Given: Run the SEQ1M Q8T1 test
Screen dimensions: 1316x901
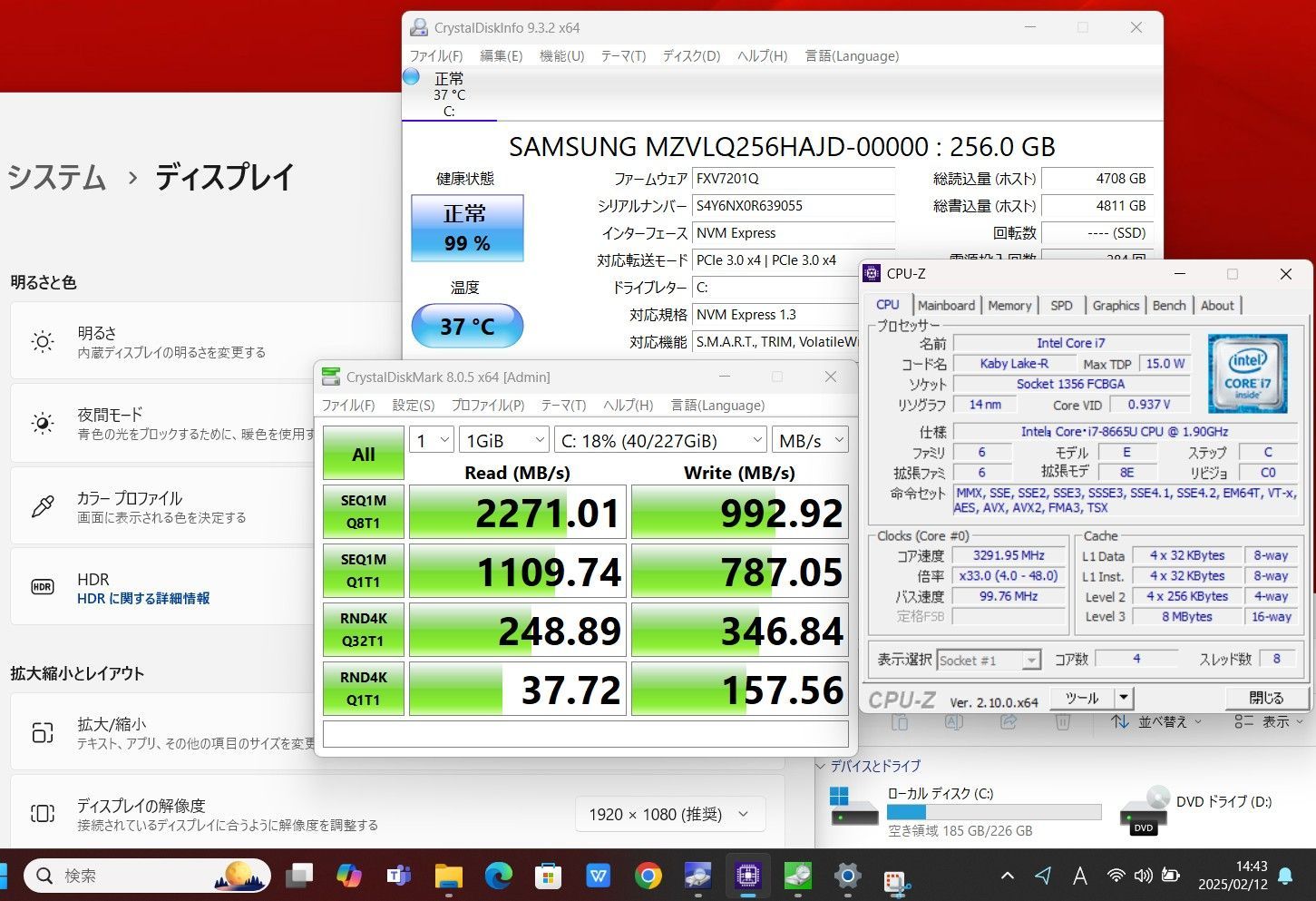Looking at the screenshot, I should (364, 512).
